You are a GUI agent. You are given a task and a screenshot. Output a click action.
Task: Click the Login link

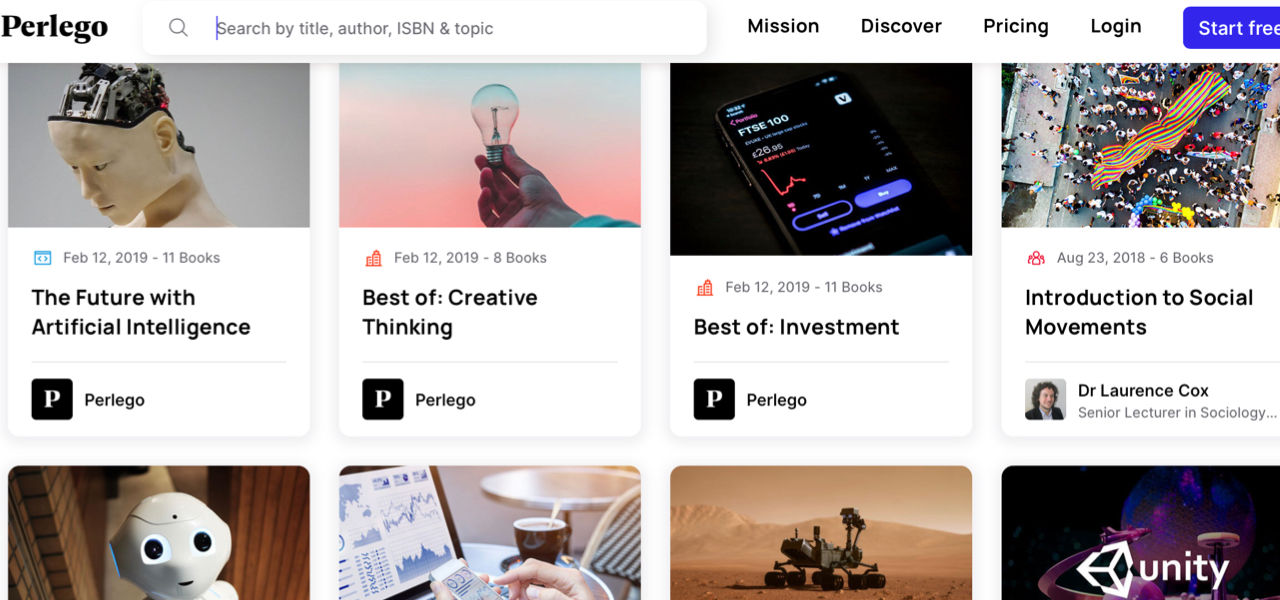click(x=1116, y=27)
